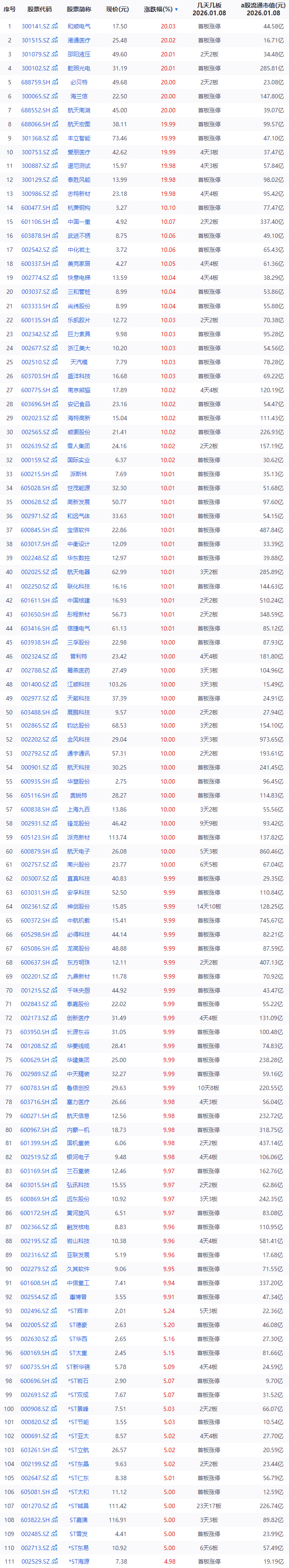Image resolution: width=289 pixels, height=1568 pixels.
Task: Click the stock name 中国一重
Action: click(79, 222)
